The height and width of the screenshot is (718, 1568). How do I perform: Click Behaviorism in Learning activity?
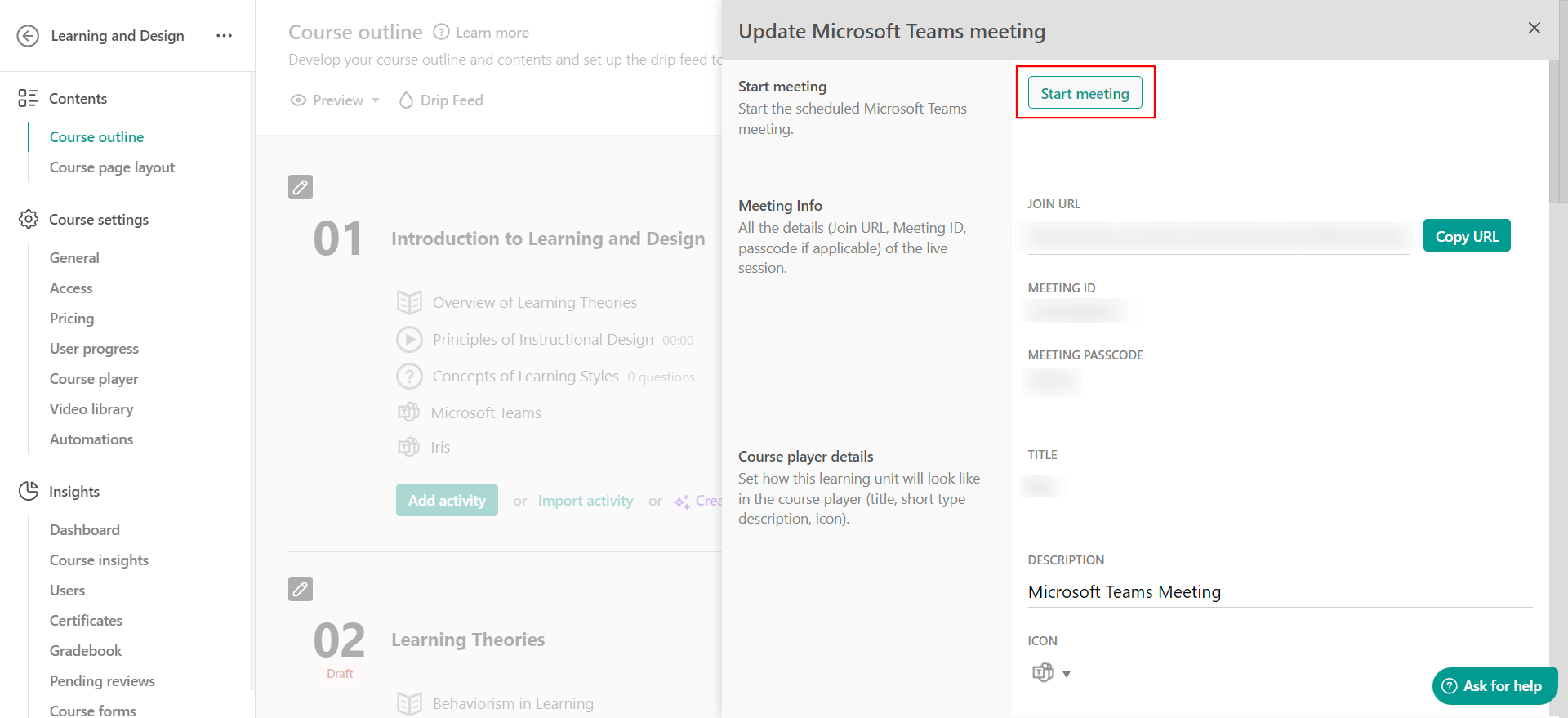point(513,703)
